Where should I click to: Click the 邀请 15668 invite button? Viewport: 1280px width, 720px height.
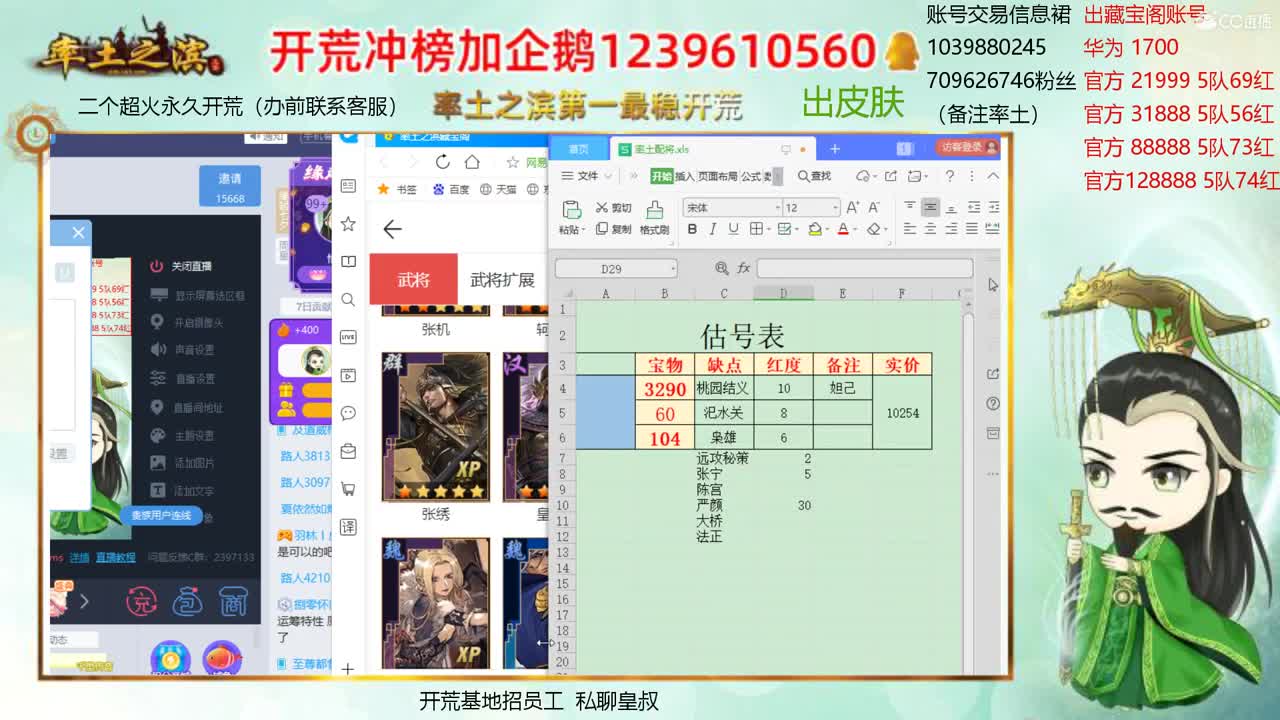[230, 186]
